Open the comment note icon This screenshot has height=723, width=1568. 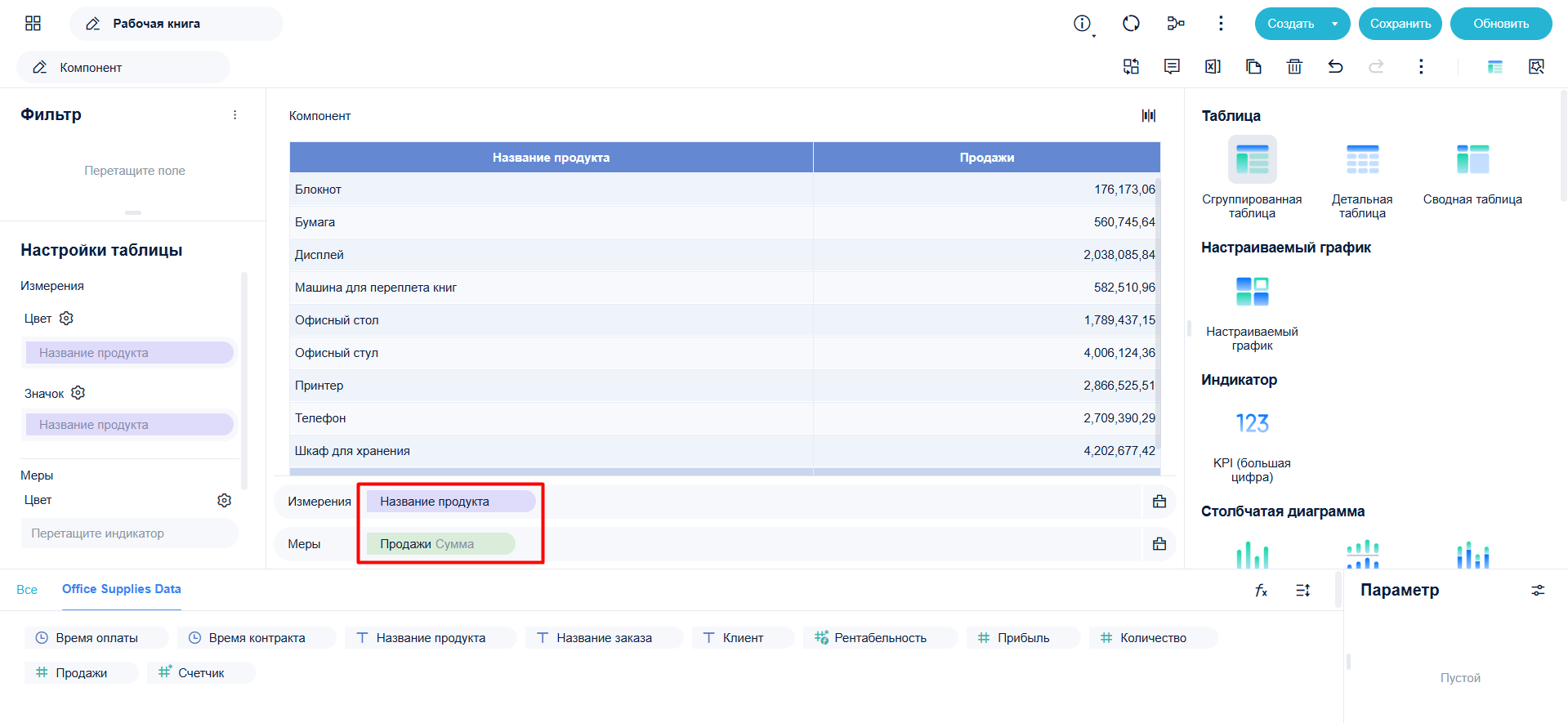[x=1172, y=67]
